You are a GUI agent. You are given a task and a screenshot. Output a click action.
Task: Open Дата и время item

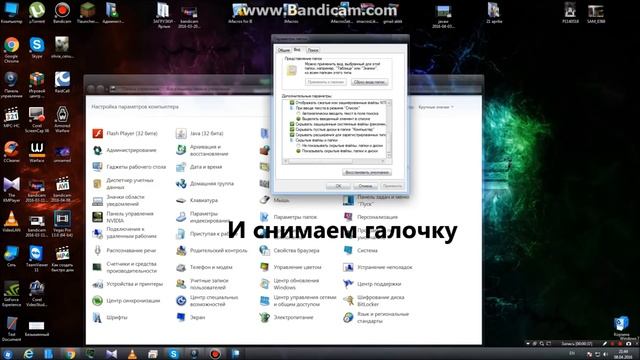tap(200, 167)
